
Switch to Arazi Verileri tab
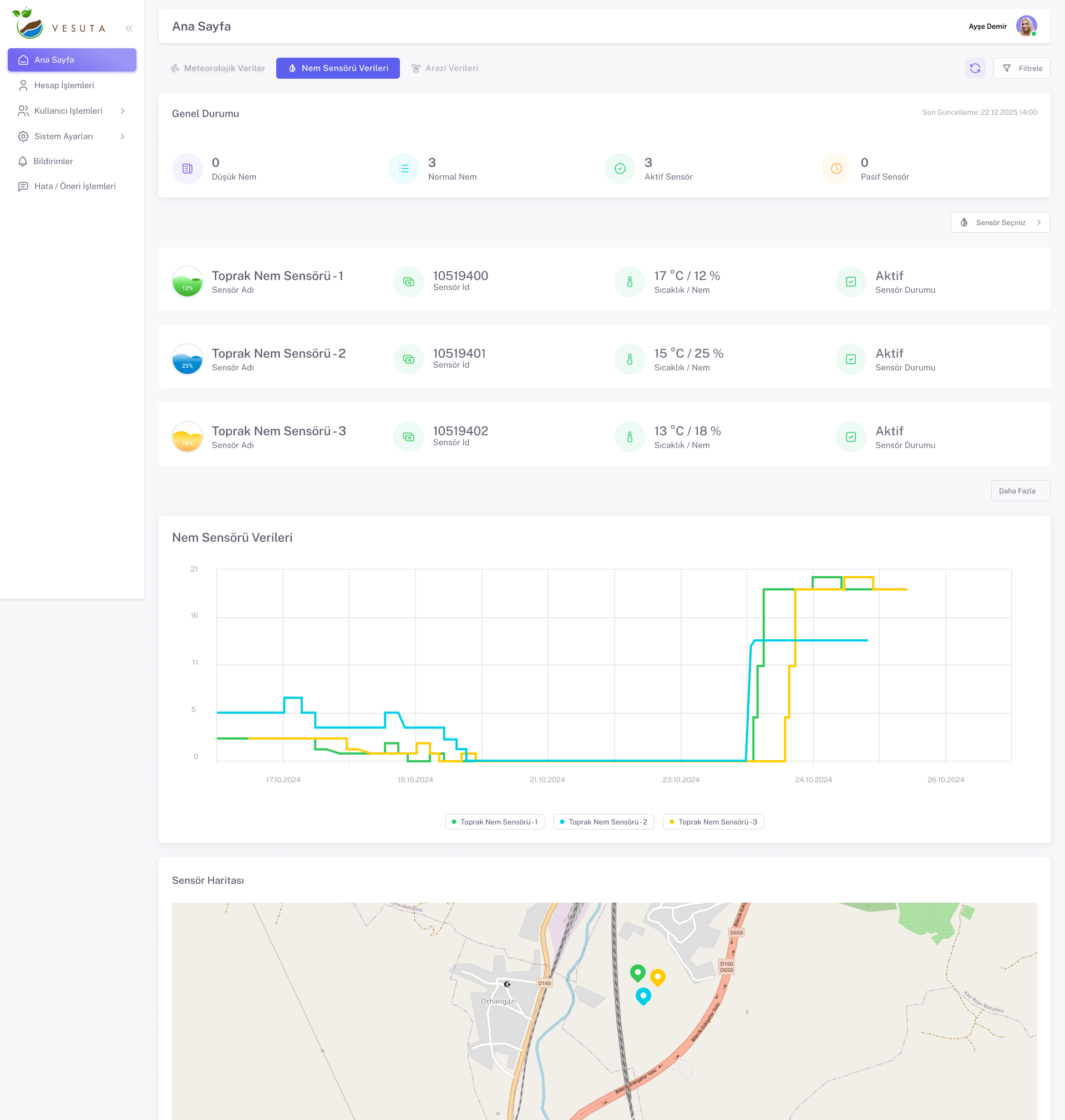pyautogui.click(x=445, y=68)
